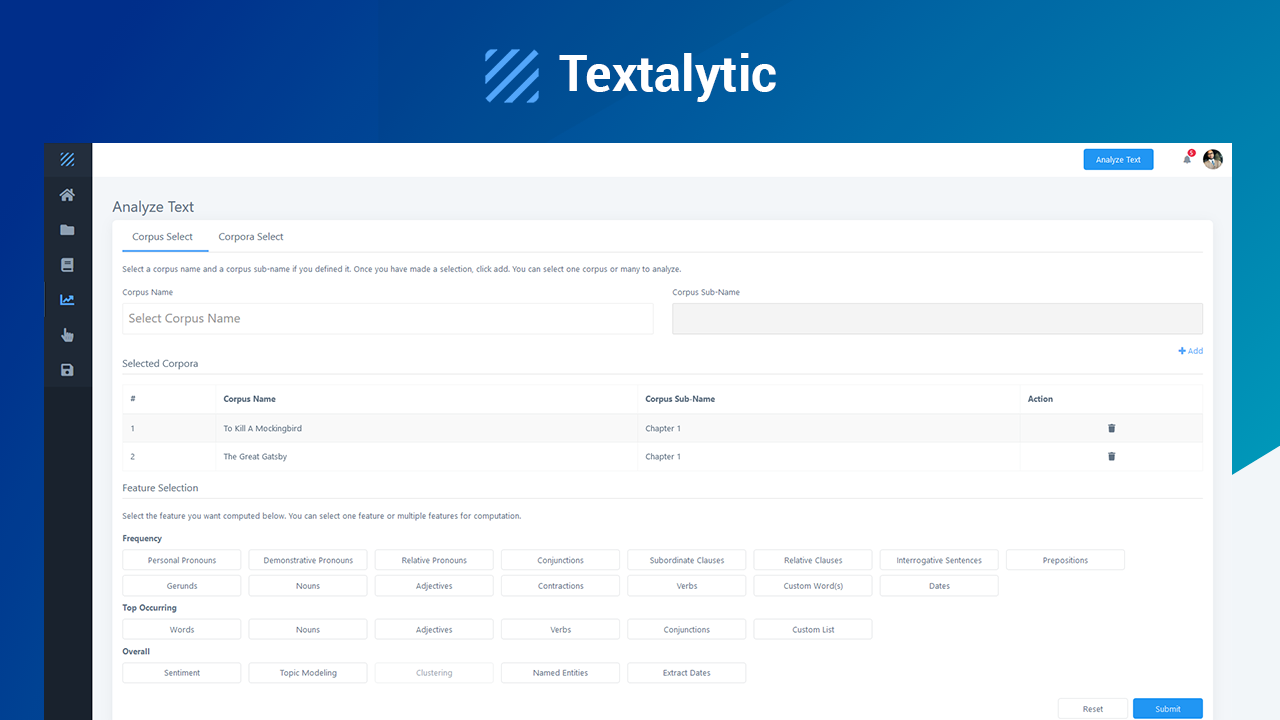Delete The Great Gatsby corpus row

click(x=1111, y=456)
